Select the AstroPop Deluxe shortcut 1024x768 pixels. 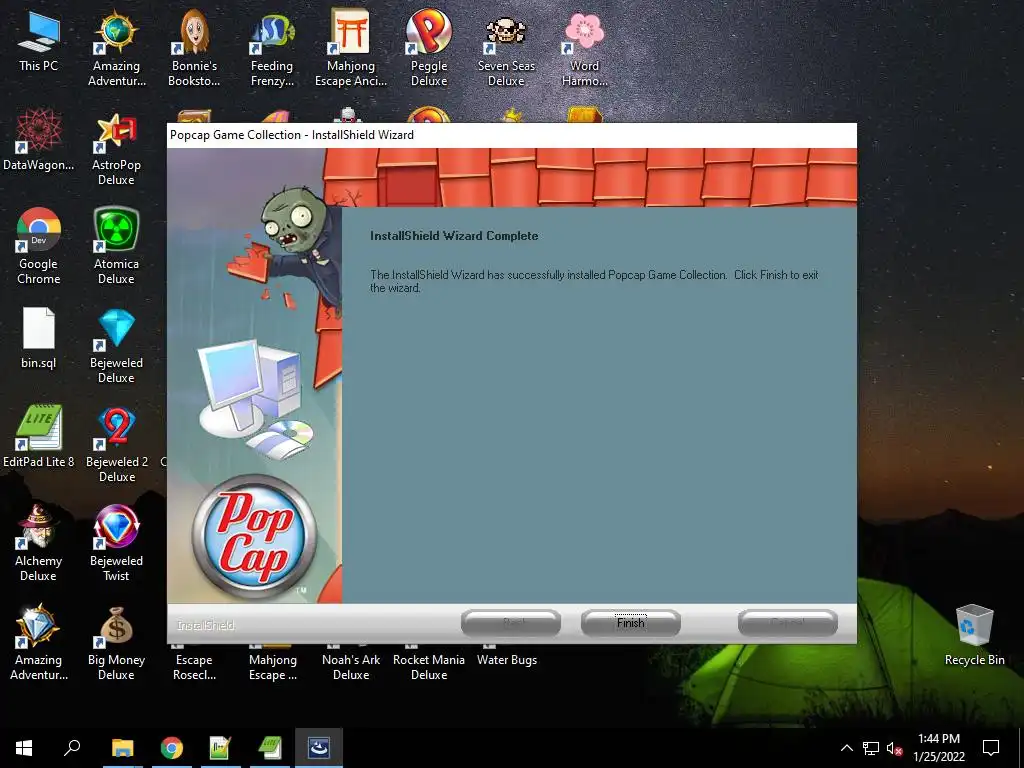point(116,148)
